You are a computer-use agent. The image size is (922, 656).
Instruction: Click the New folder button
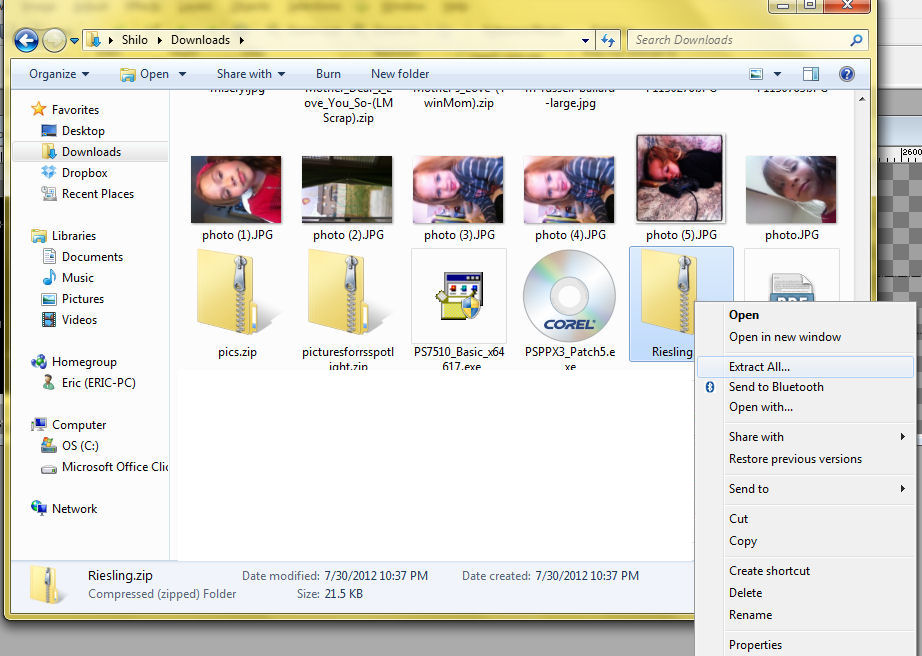[x=400, y=74]
